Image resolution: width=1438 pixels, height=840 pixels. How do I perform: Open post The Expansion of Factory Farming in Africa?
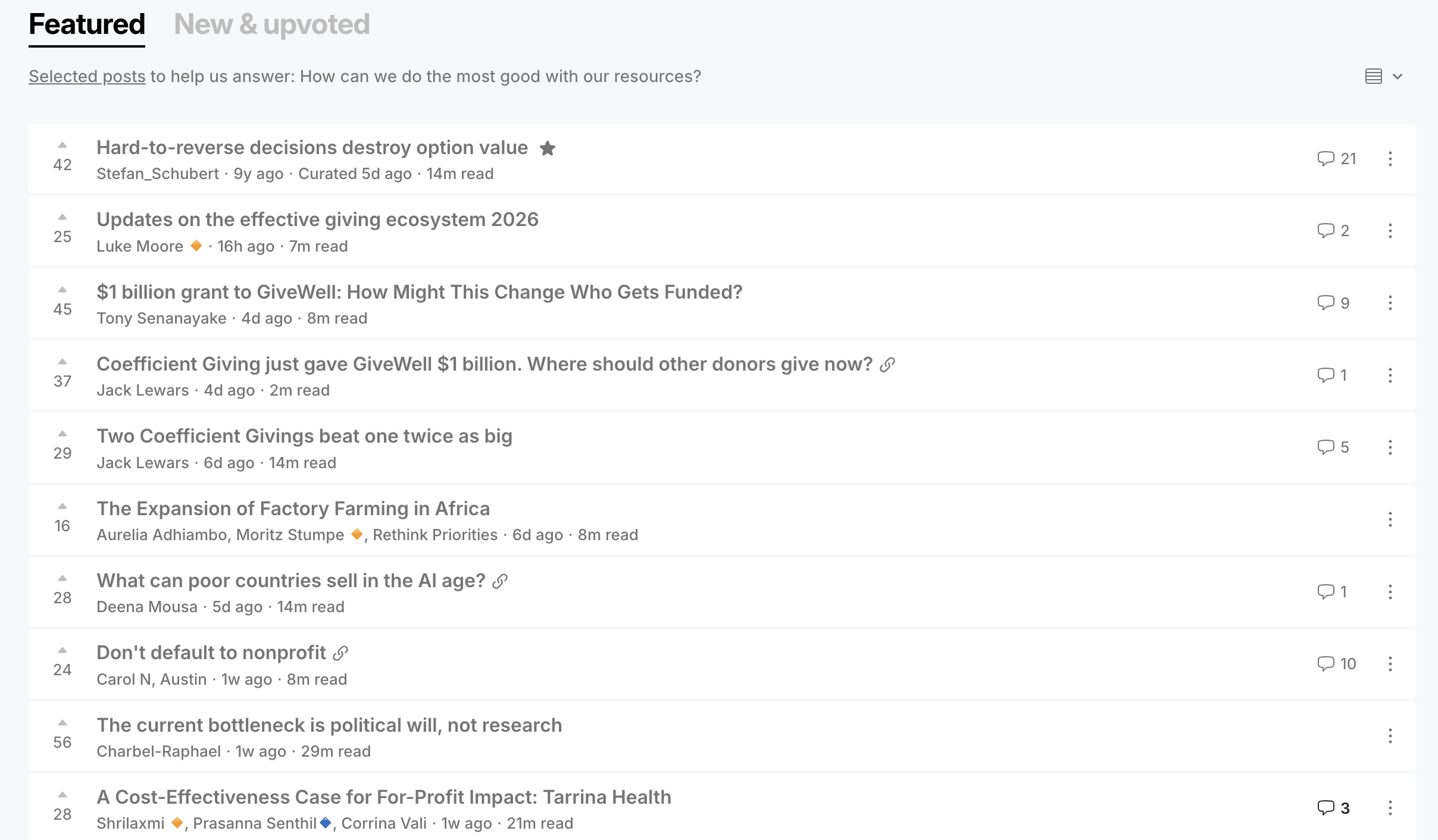[293, 509]
